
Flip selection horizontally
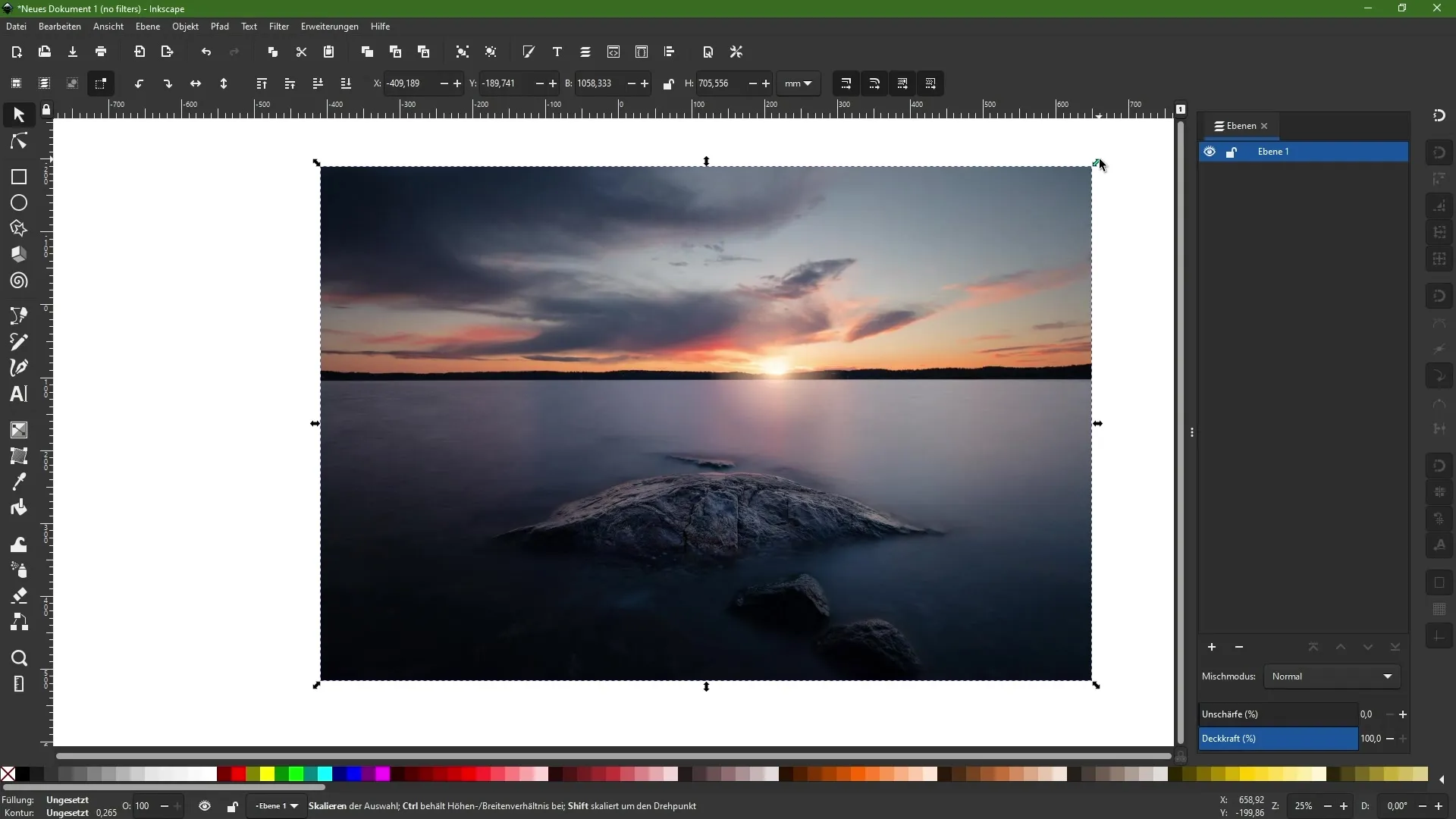[x=196, y=83]
